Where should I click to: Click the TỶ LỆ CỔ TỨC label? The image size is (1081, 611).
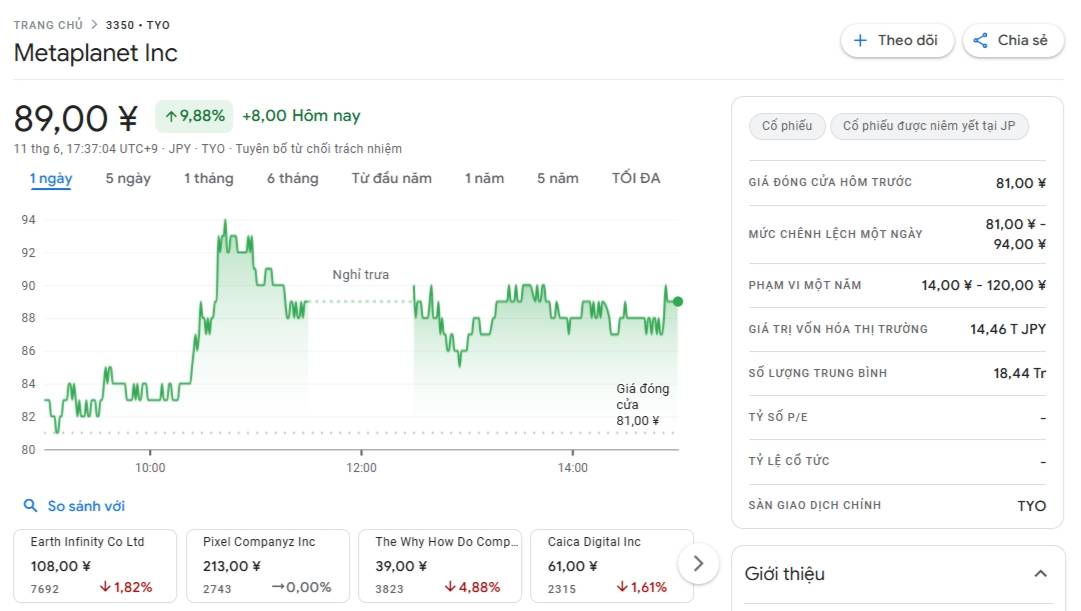point(789,461)
